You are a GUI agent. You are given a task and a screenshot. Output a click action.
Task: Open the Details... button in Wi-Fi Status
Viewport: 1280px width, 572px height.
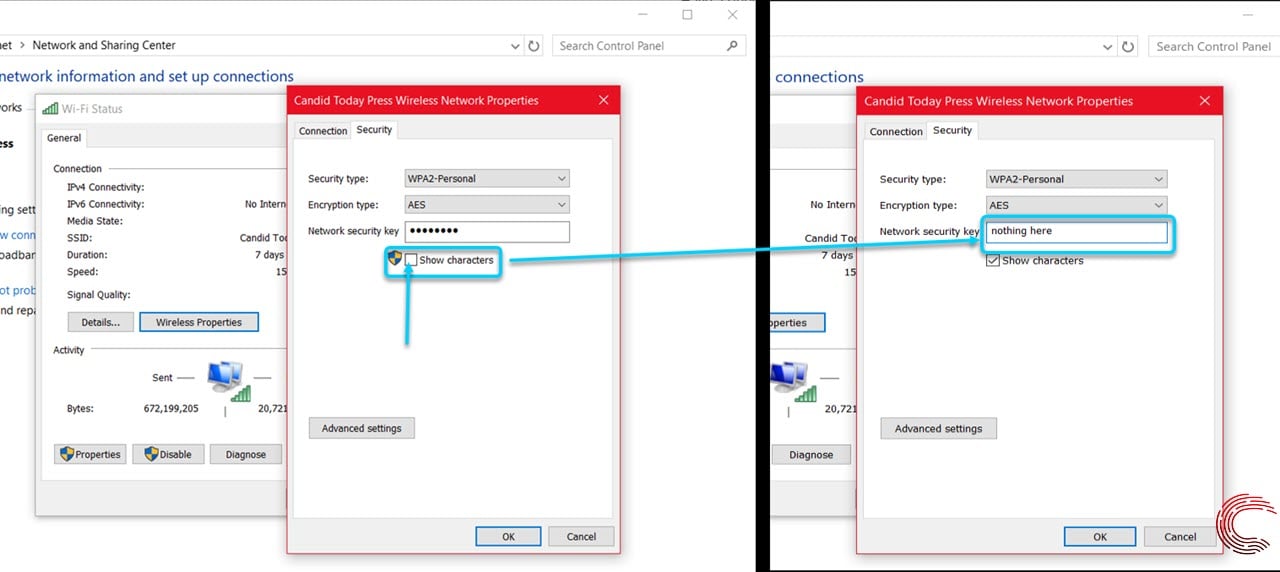click(100, 322)
